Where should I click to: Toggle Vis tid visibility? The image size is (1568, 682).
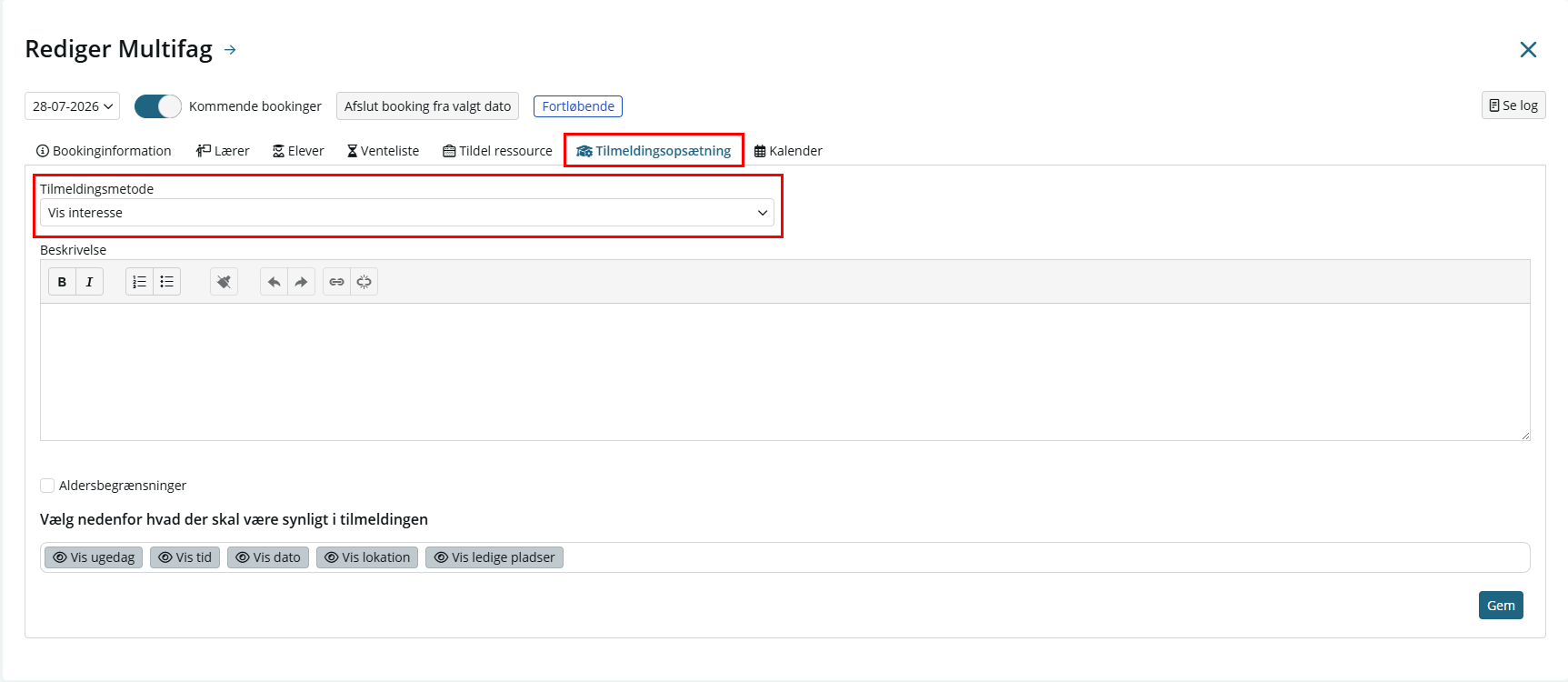click(x=185, y=557)
